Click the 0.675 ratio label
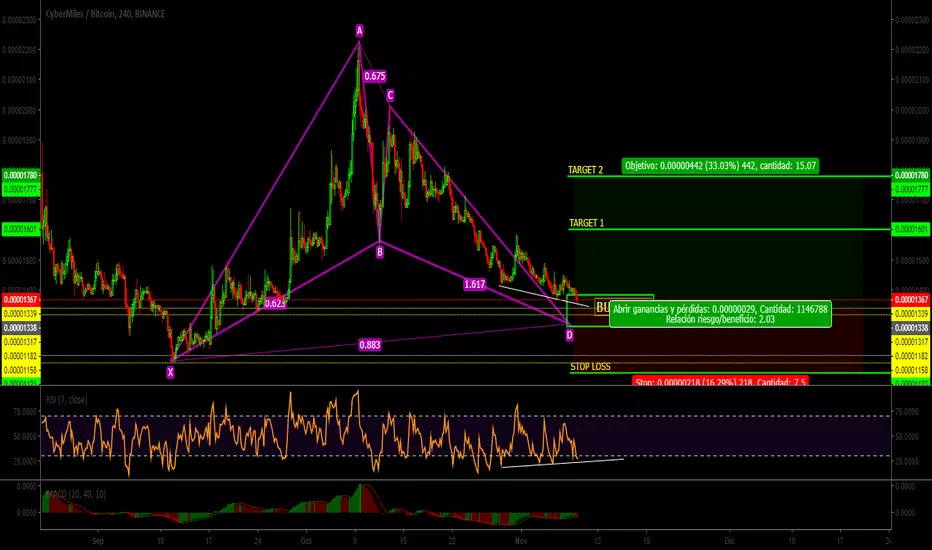Image resolution: width=932 pixels, height=550 pixels. 374,76
